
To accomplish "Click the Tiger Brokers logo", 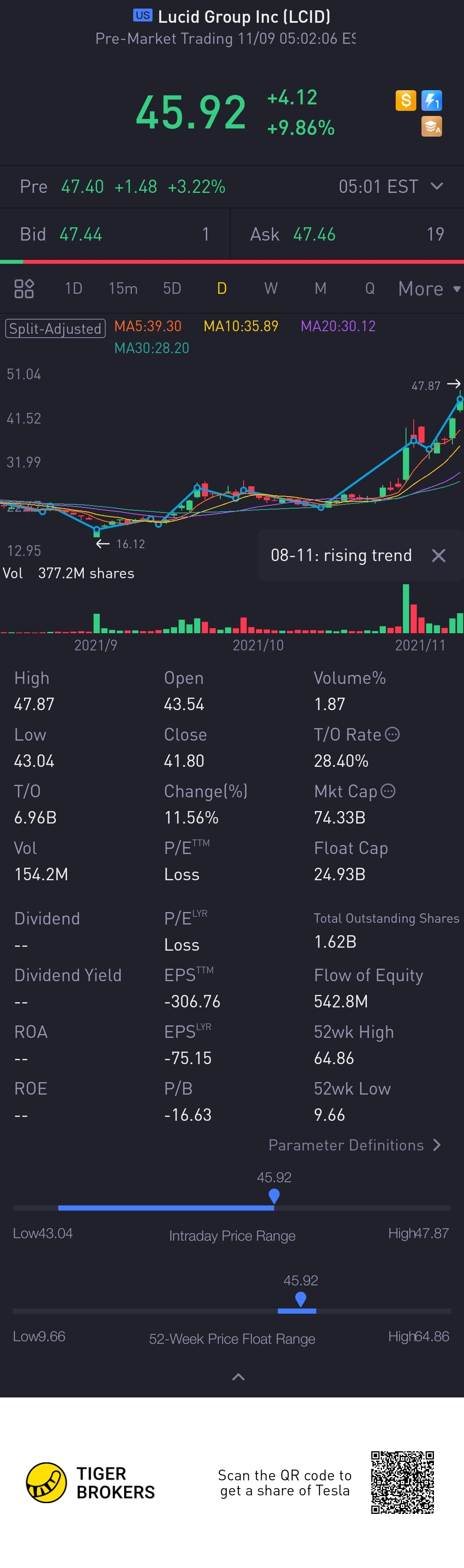I will [46, 1482].
